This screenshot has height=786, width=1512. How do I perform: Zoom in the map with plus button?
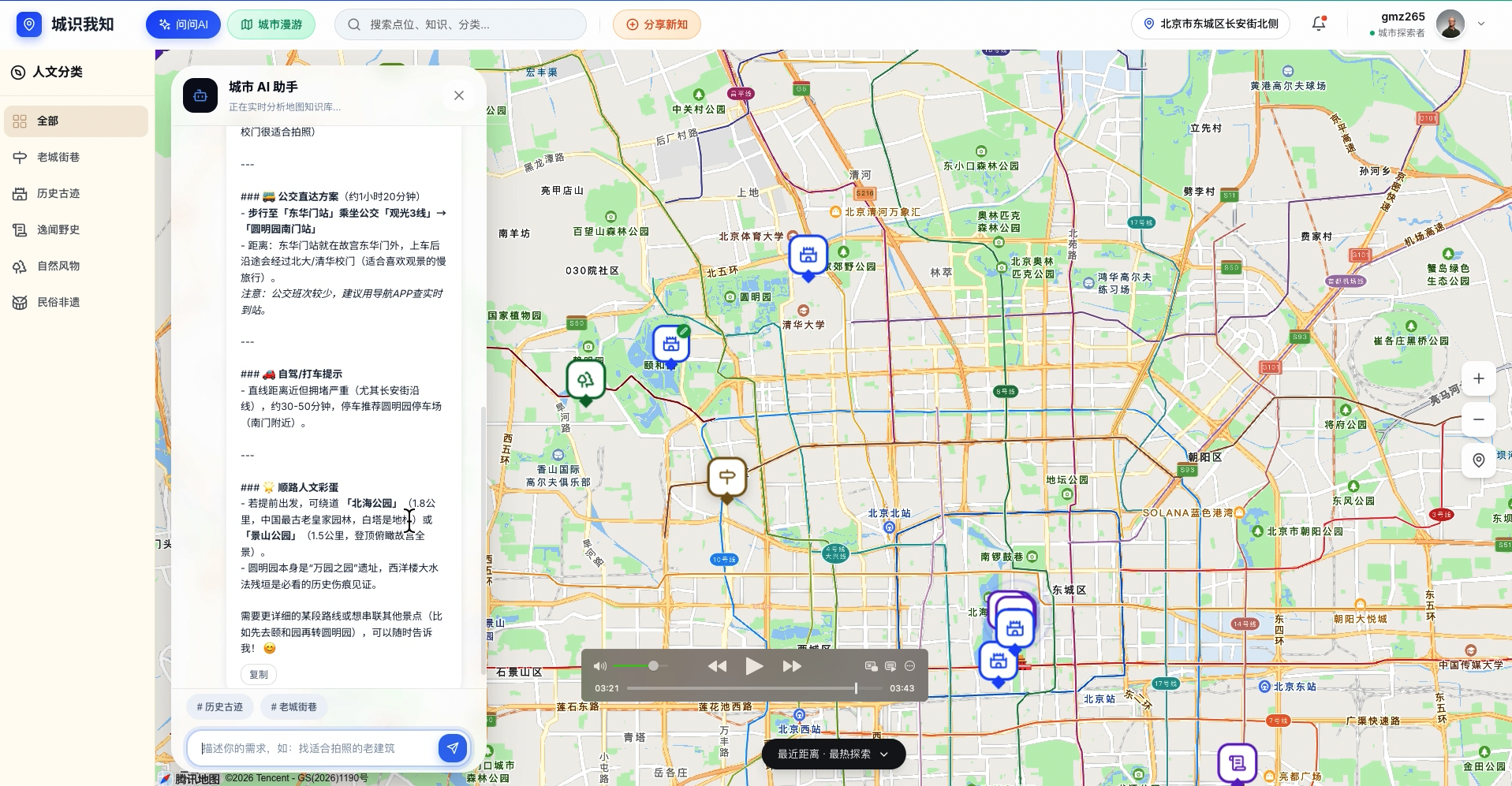pyautogui.click(x=1479, y=379)
